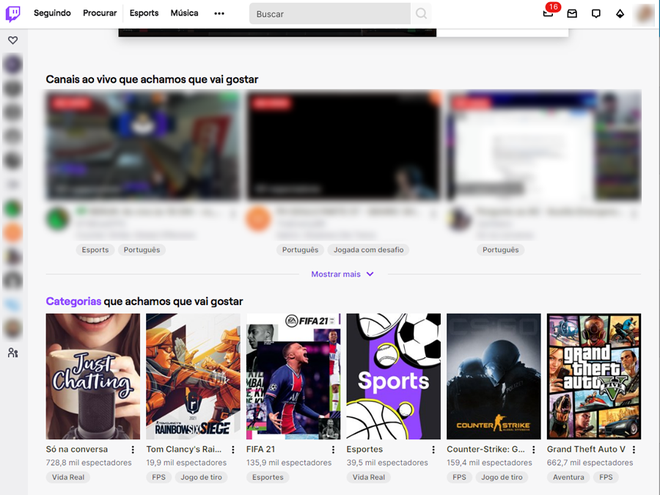Select Jogada com desafio tag
This screenshot has height=495, width=660.
[368, 250]
